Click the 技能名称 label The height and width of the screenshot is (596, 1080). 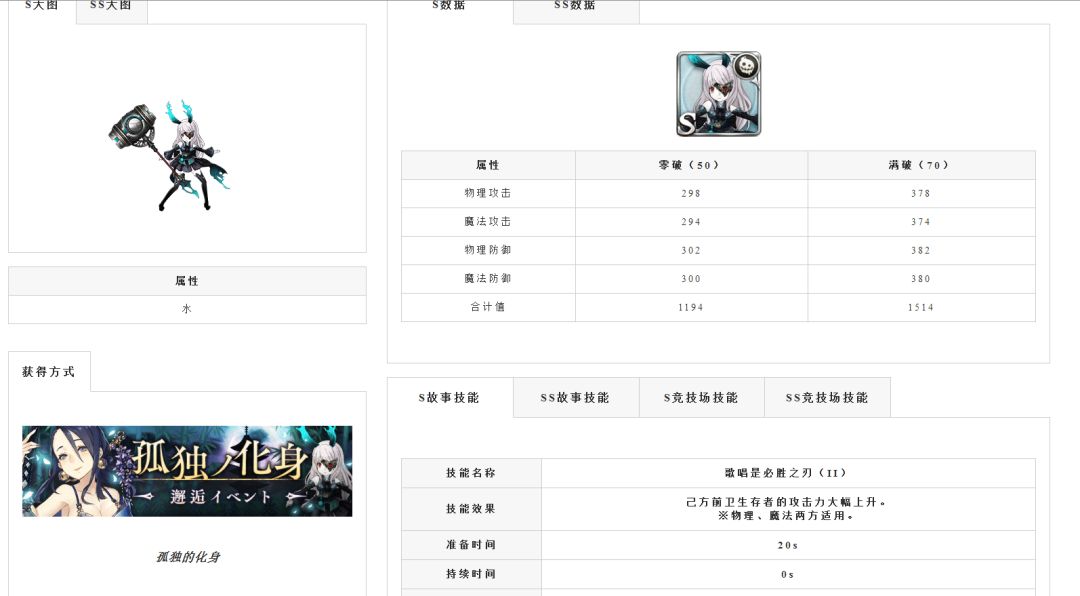click(x=471, y=473)
